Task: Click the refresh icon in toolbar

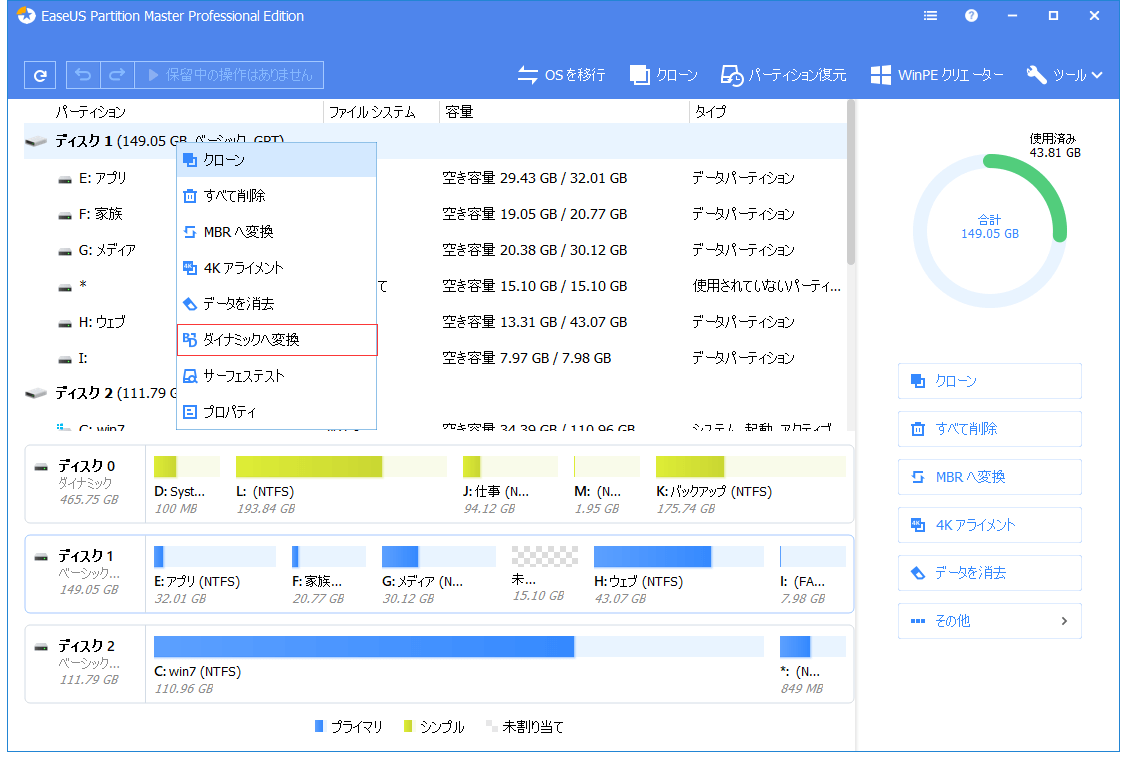Action: click(40, 75)
